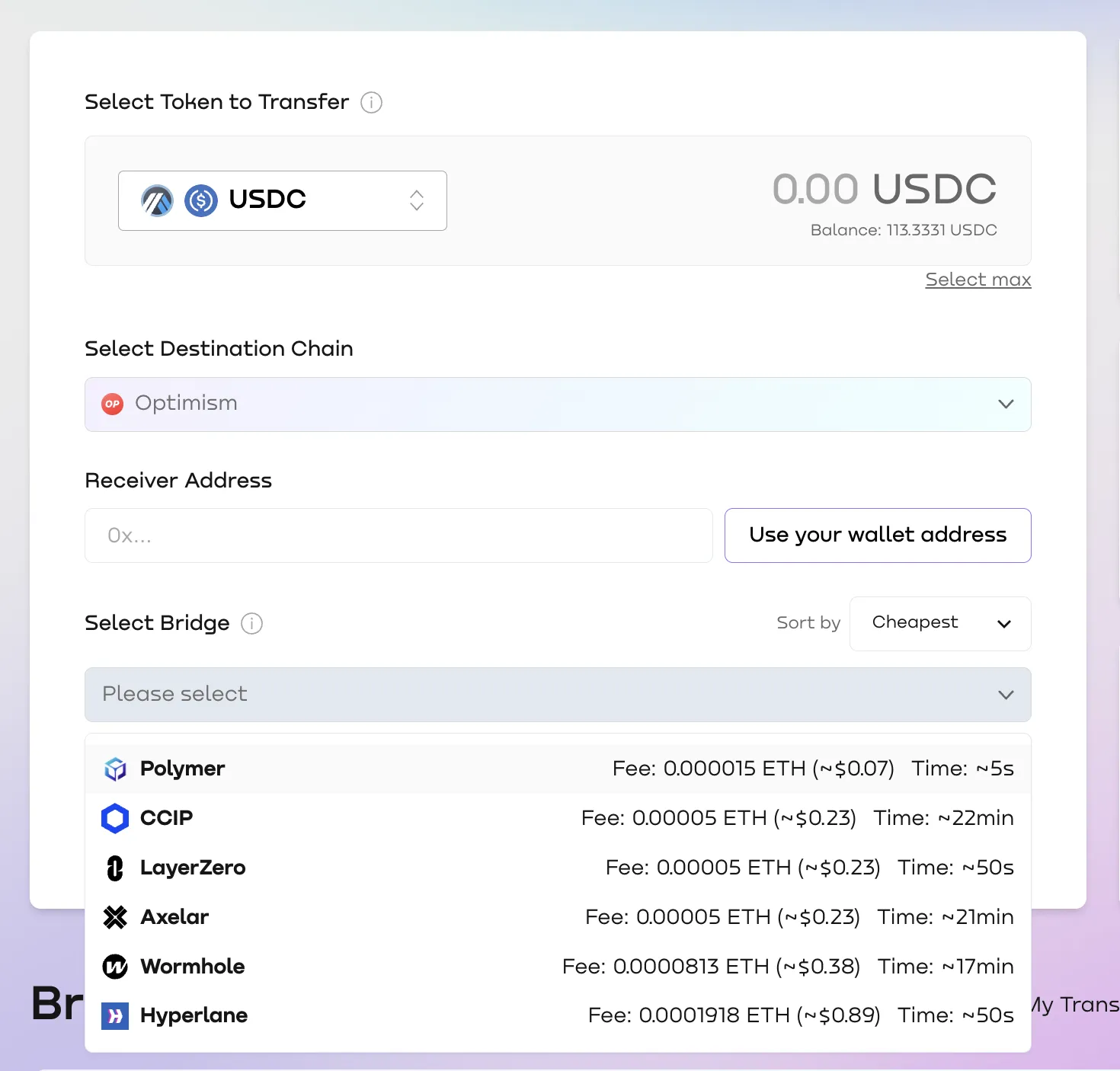Collapse the Please select bridge dropdown

click(x=558, y=695)
